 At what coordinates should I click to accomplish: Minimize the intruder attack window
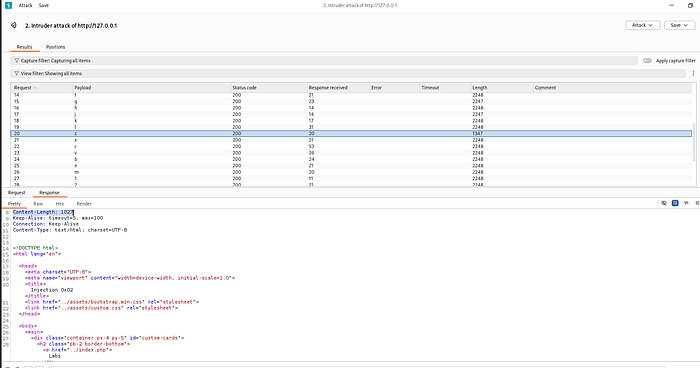pos(671,5)
